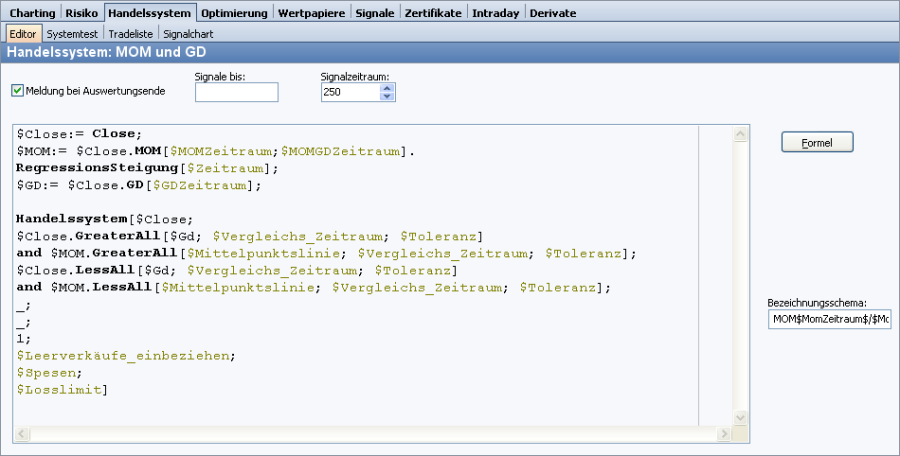Screen dimensions: 900x456
Task: Click the Signale bis input field
Action: tap(236, 92)
